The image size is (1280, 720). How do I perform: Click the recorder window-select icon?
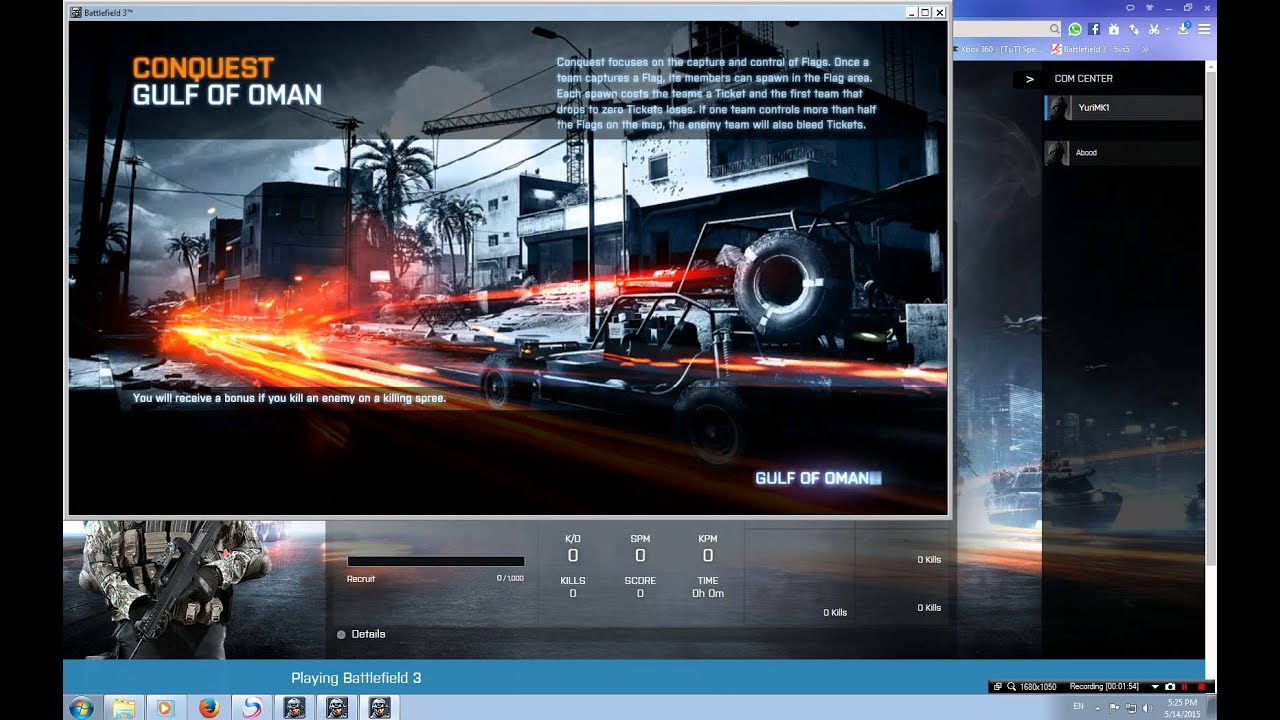coord(997,687)
